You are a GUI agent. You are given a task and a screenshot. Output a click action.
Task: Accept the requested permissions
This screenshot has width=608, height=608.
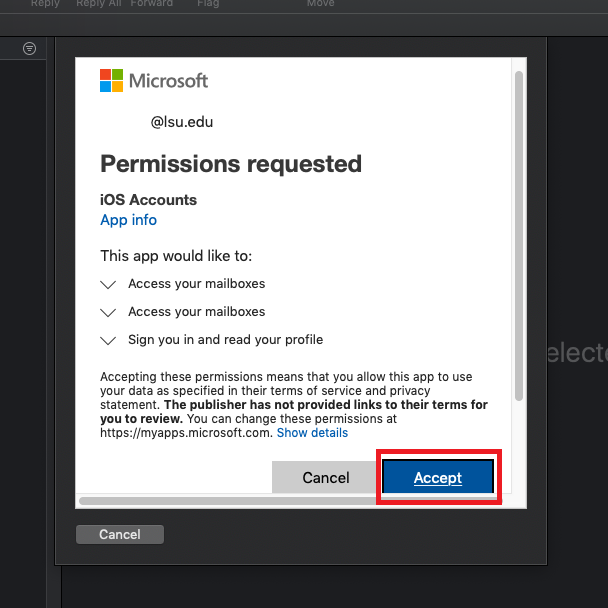(x=438, y=477)
